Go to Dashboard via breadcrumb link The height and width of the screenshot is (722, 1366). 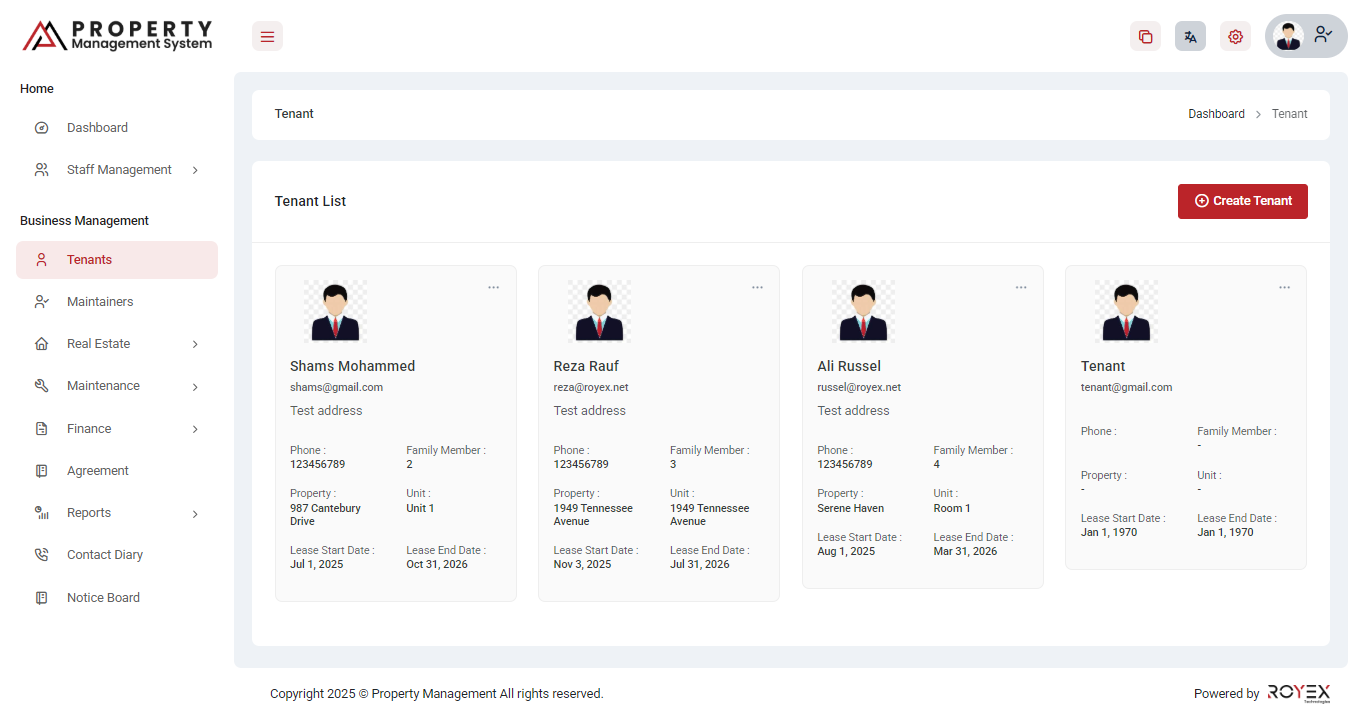pos(1216,114)
